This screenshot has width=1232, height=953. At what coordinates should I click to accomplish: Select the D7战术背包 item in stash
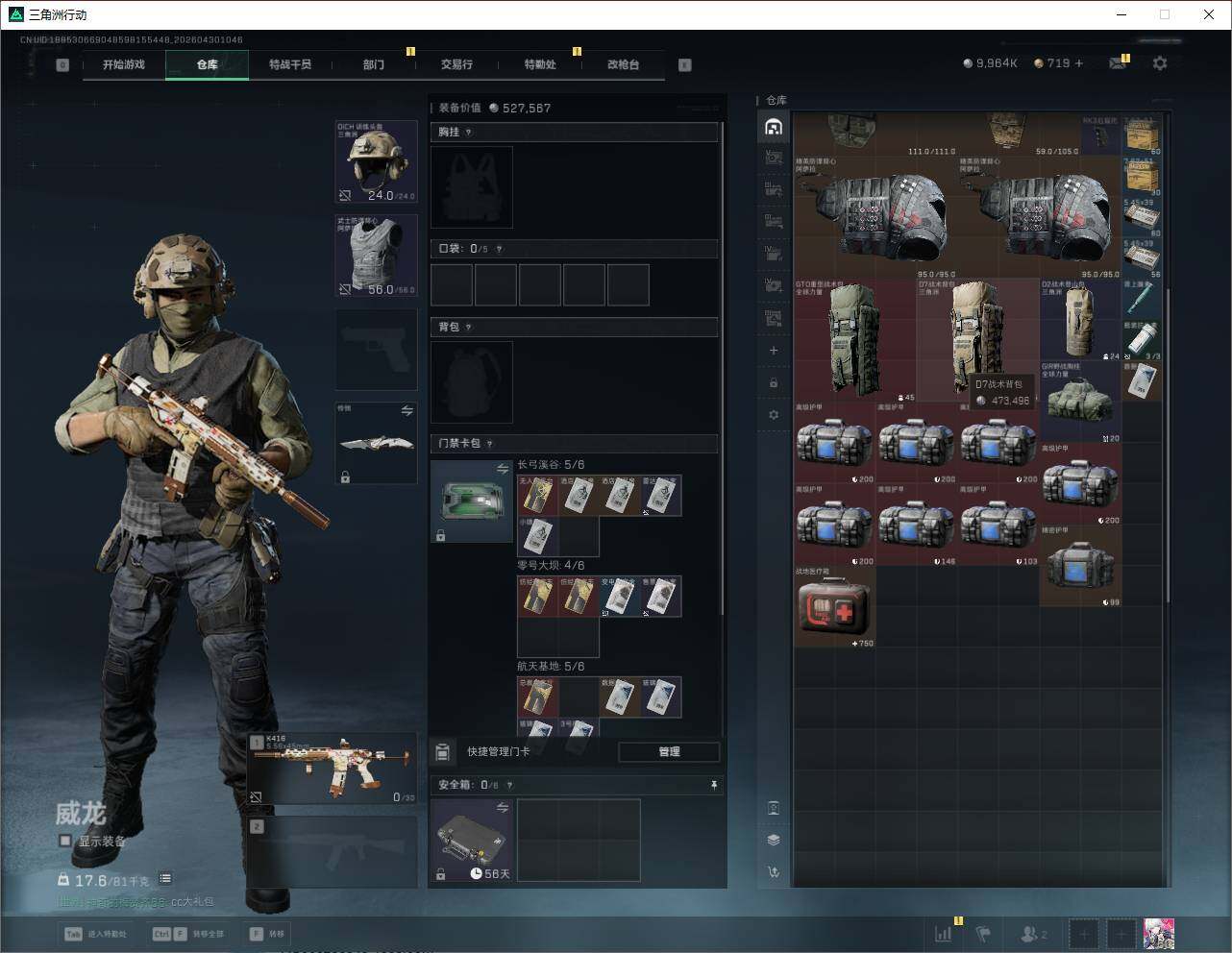pyautogui.click(x=978, y=340)
